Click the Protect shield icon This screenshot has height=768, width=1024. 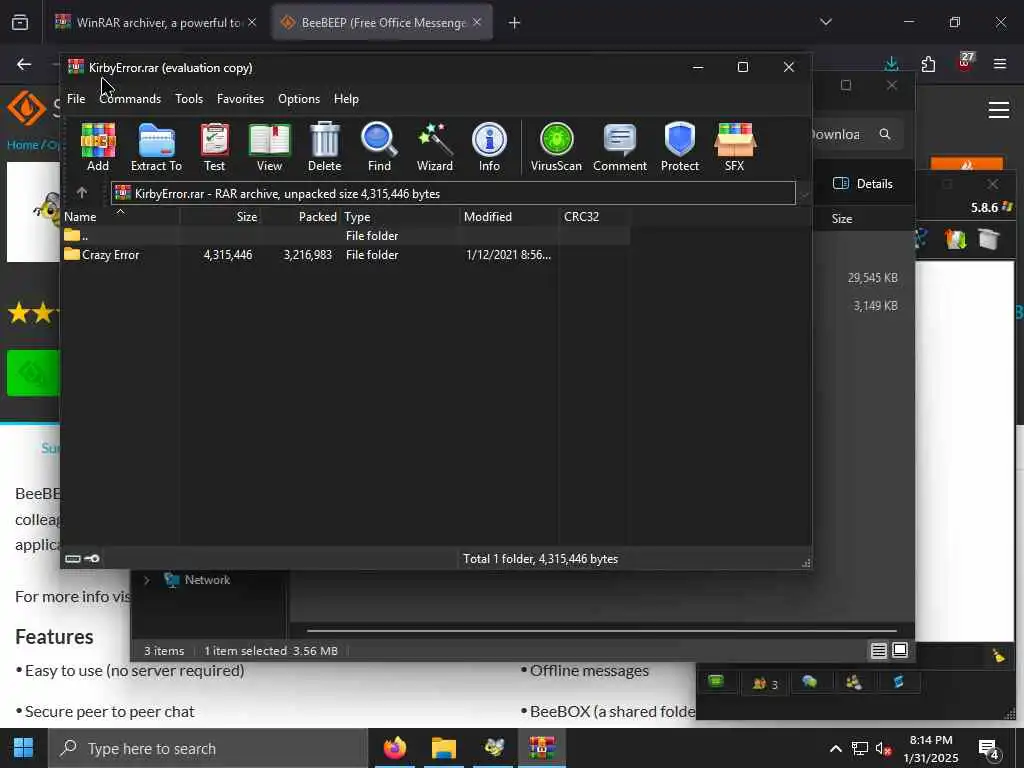[680, 147]
